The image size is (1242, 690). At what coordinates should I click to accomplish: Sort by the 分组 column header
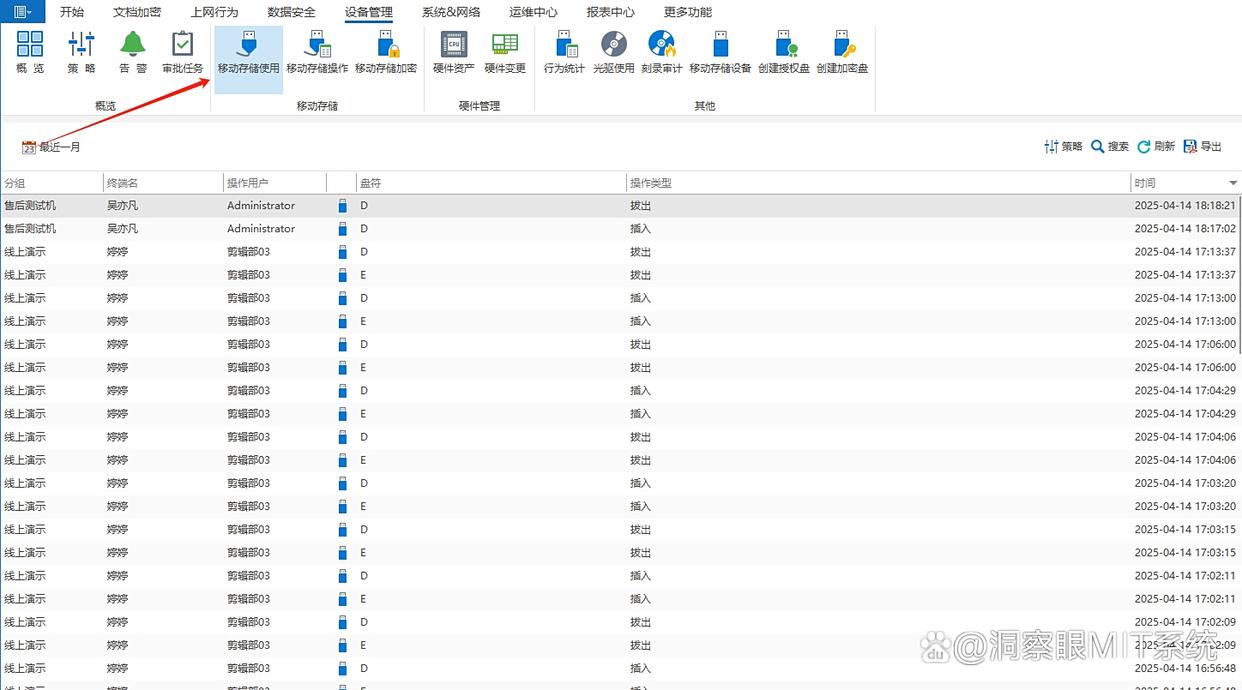[51, 183]
